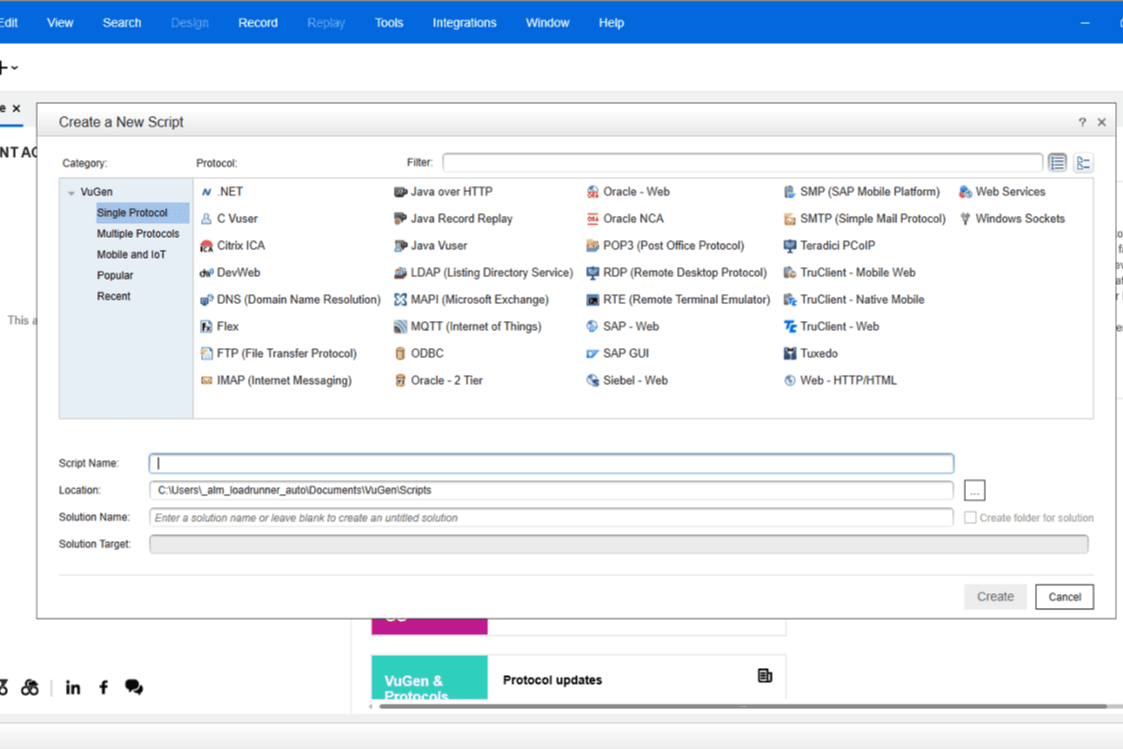The width and height of the screenshot is (1123, 749).
Task: Select the RDP (Remote Desktop Protocol) icon
Action: (x=592, y=273)
